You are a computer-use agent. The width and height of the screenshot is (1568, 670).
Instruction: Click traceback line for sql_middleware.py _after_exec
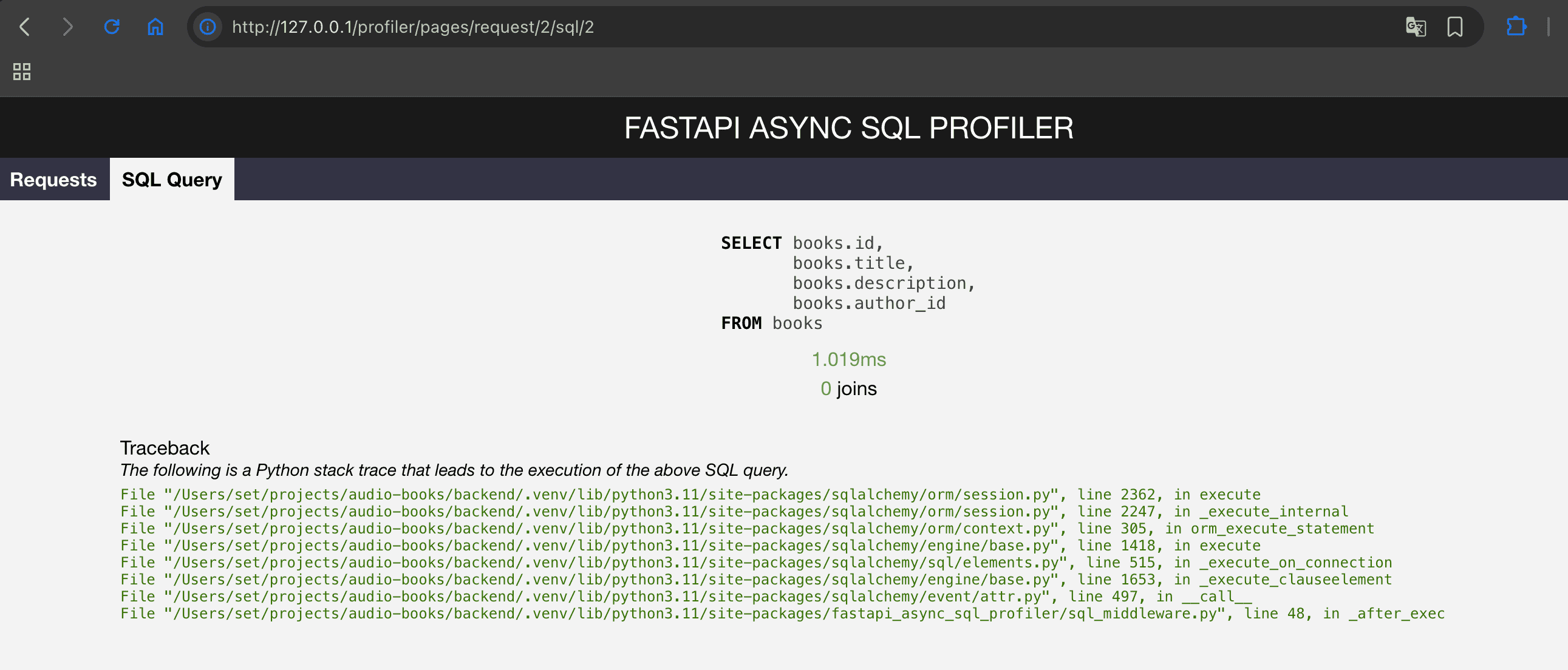pyautogui.click(x=782, y=614)
